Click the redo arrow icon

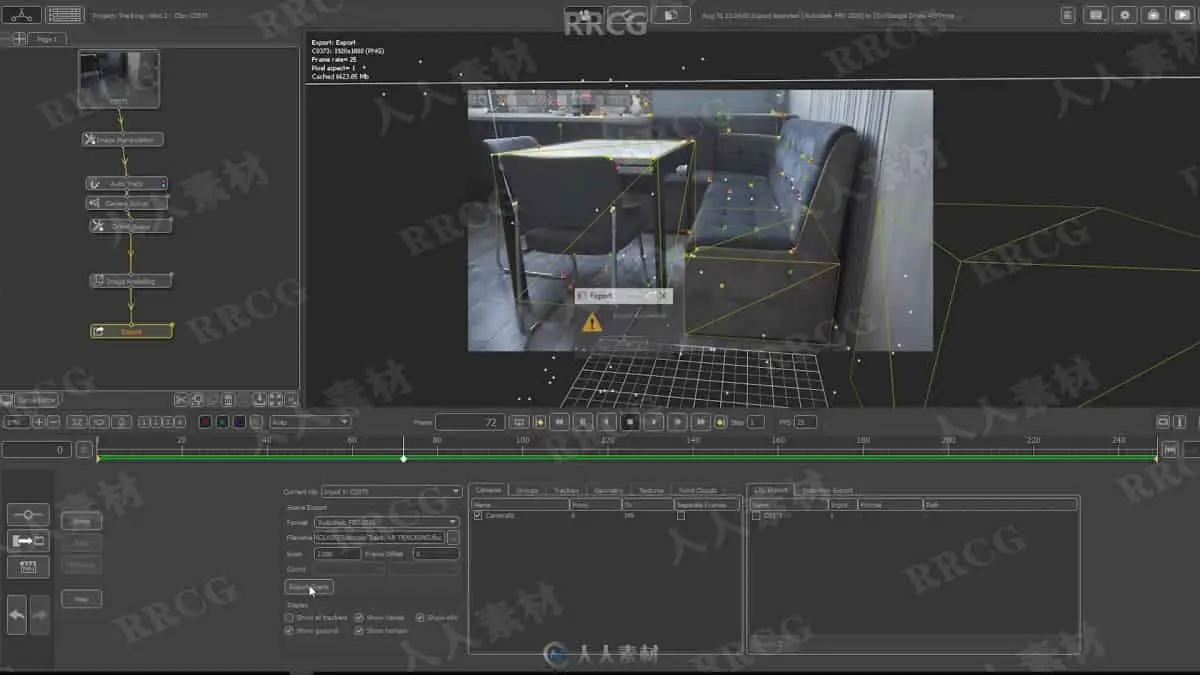[x=40, y=614]
